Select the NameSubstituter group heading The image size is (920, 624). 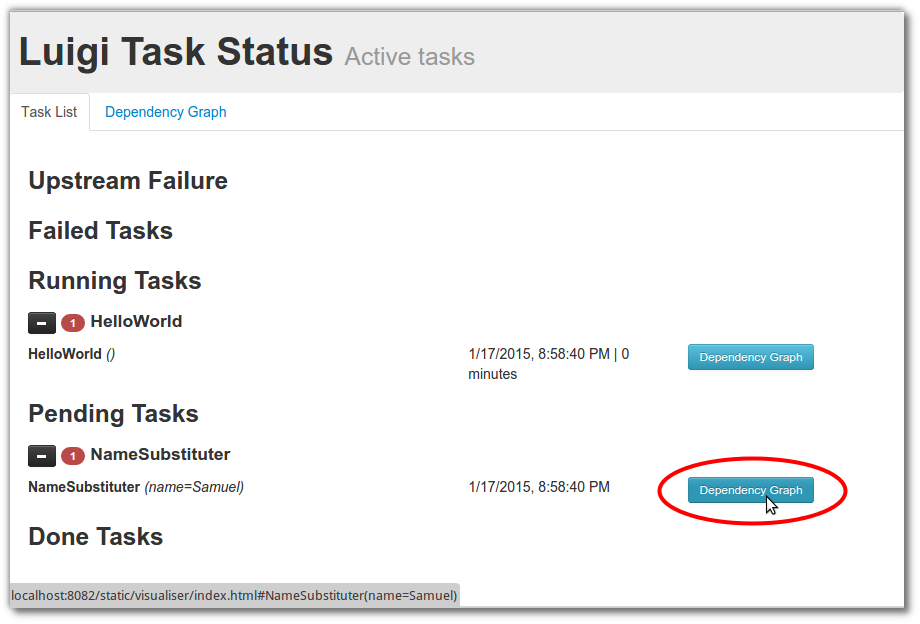pos(160,455)
